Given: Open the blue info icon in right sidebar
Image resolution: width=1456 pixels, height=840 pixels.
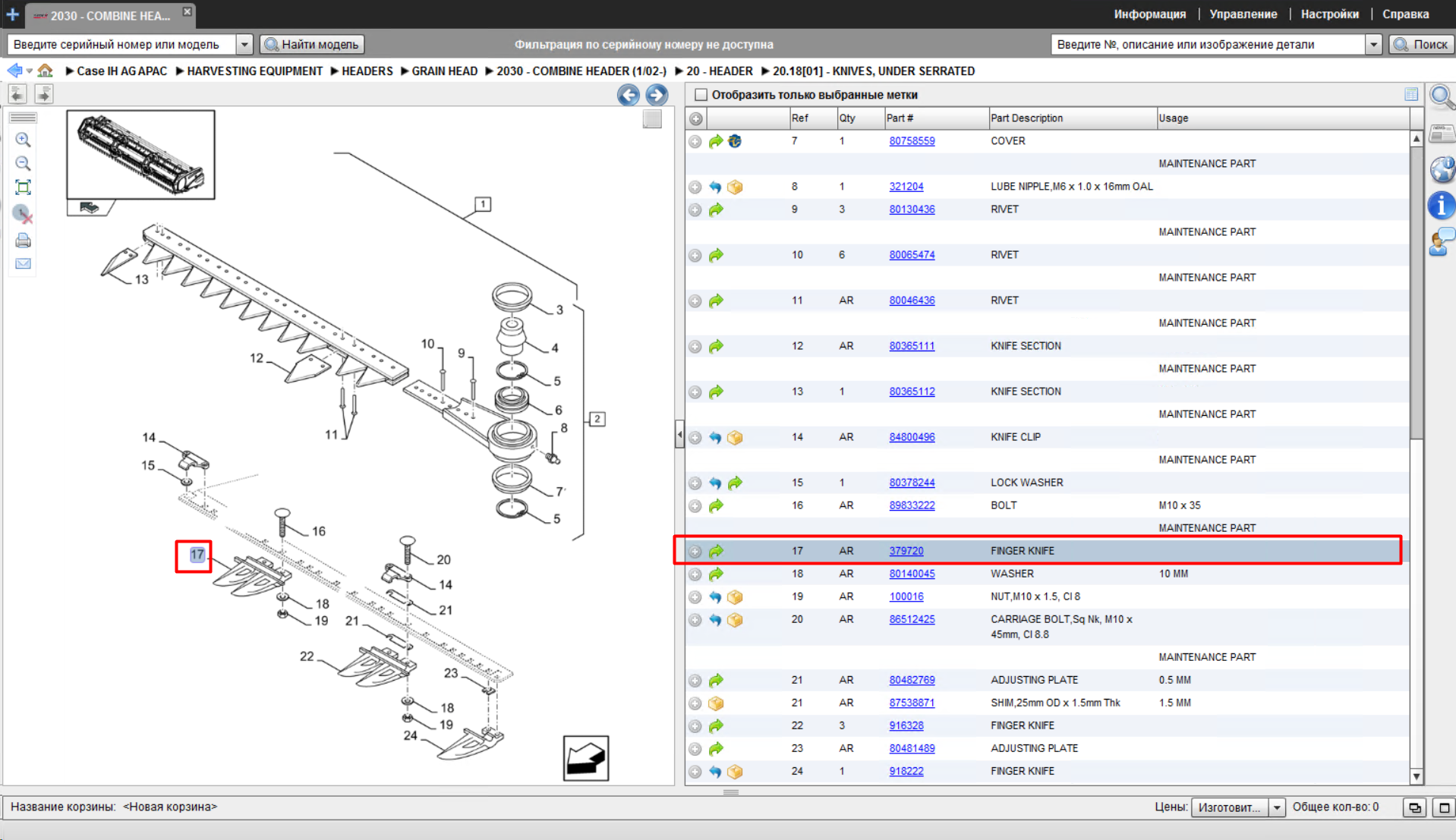Looking at the screenshot, I should pyautogui.click(x=1442, y=206).
